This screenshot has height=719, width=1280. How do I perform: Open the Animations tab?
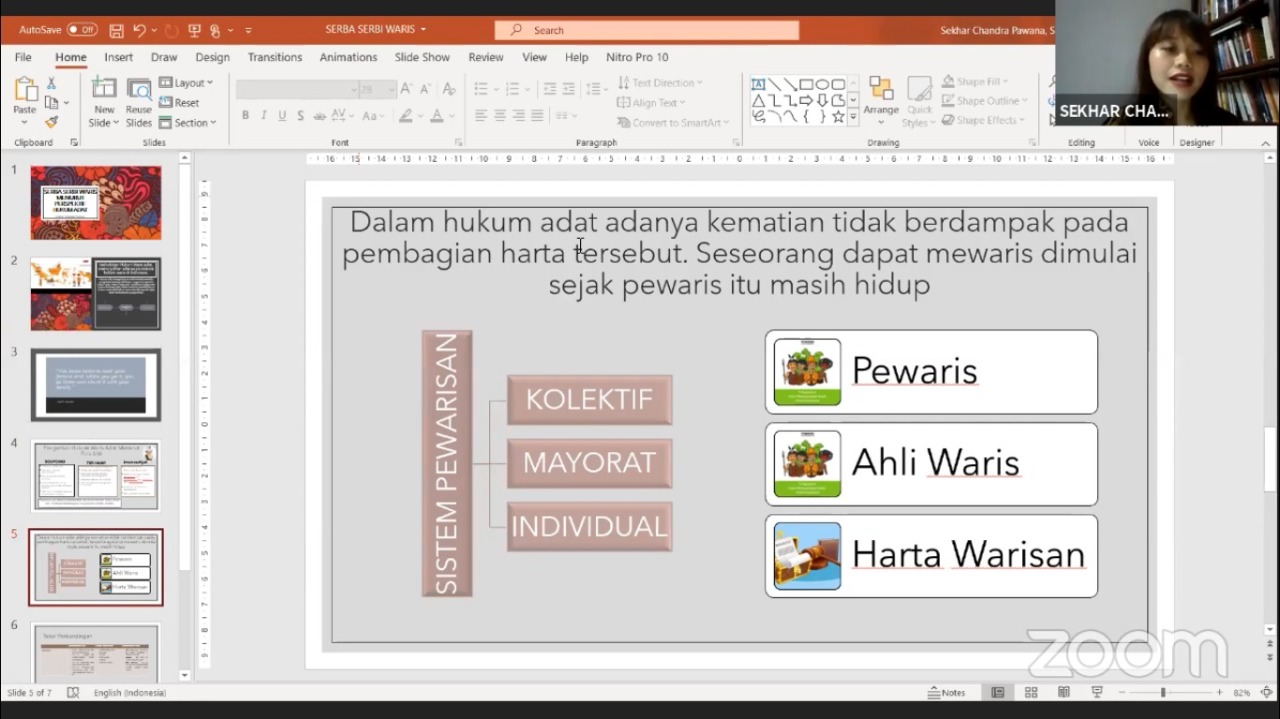(x=348, y=57)
